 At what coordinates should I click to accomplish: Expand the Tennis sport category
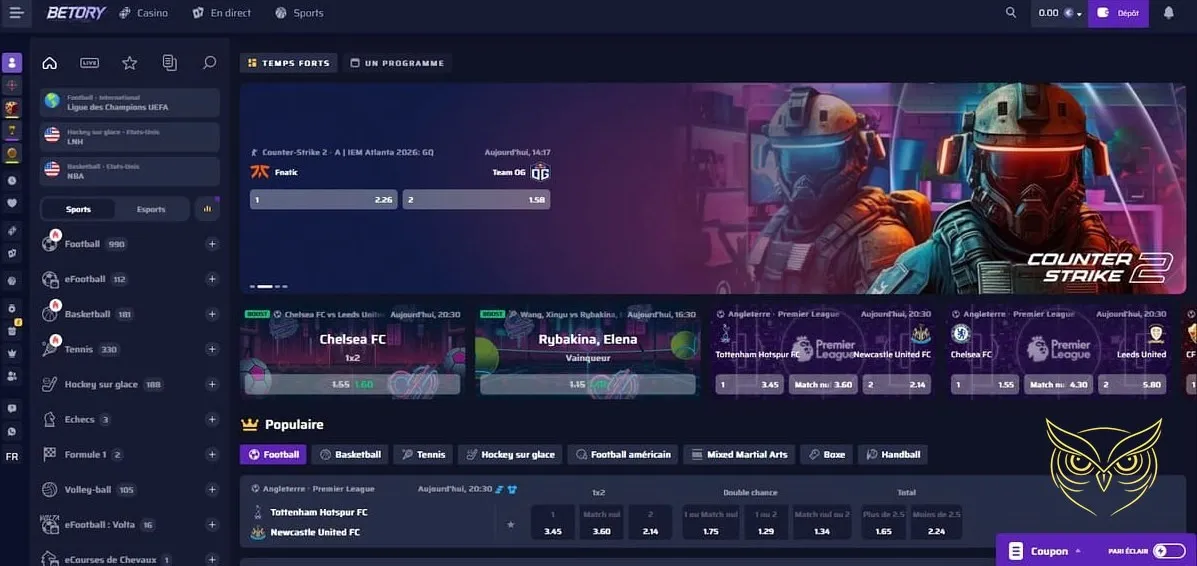(x=212, y=349)
